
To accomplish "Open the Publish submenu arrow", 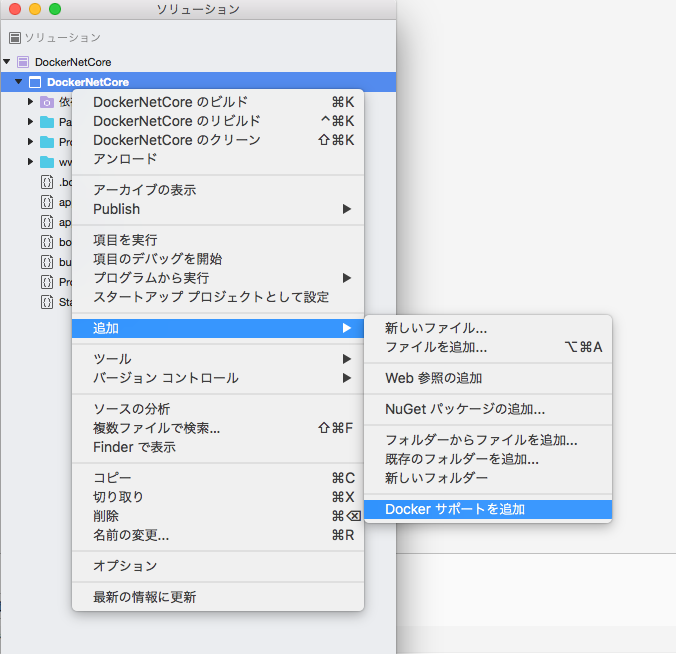I will (x=347, y=209).
